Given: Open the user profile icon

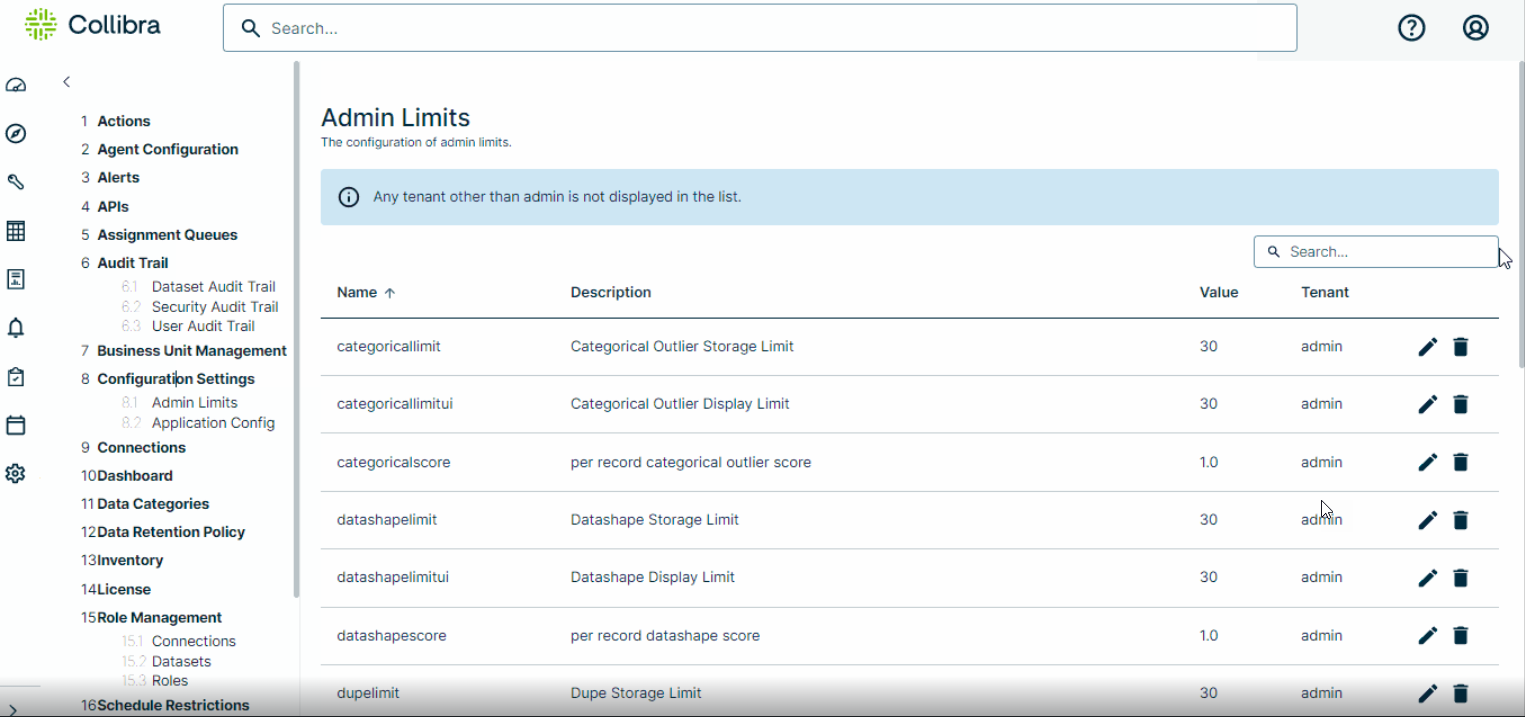Looking at the screenshot, I should click(1476, 28).
